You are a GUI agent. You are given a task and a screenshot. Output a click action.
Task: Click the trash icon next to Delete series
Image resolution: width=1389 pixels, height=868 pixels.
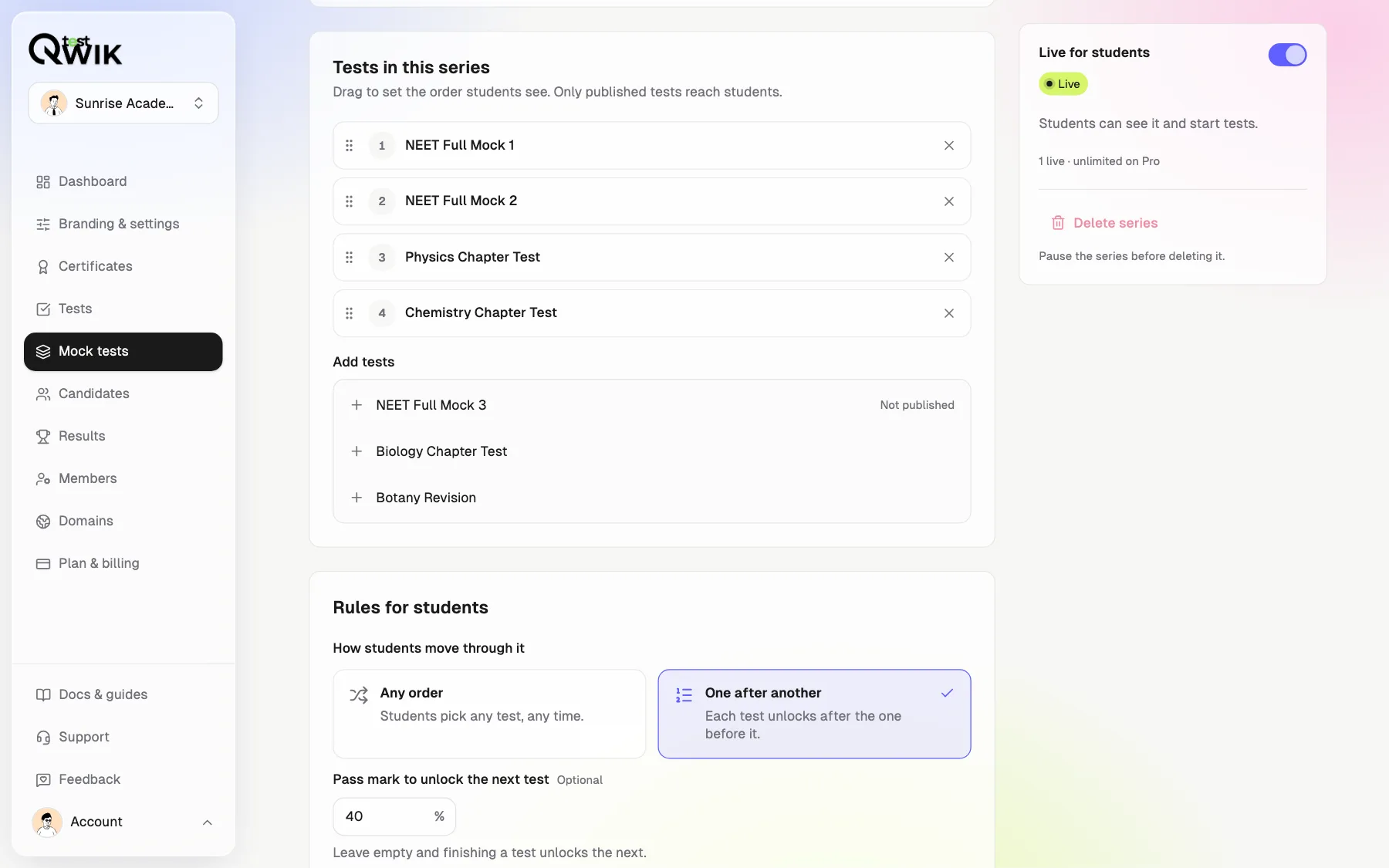pos(1058,223)
